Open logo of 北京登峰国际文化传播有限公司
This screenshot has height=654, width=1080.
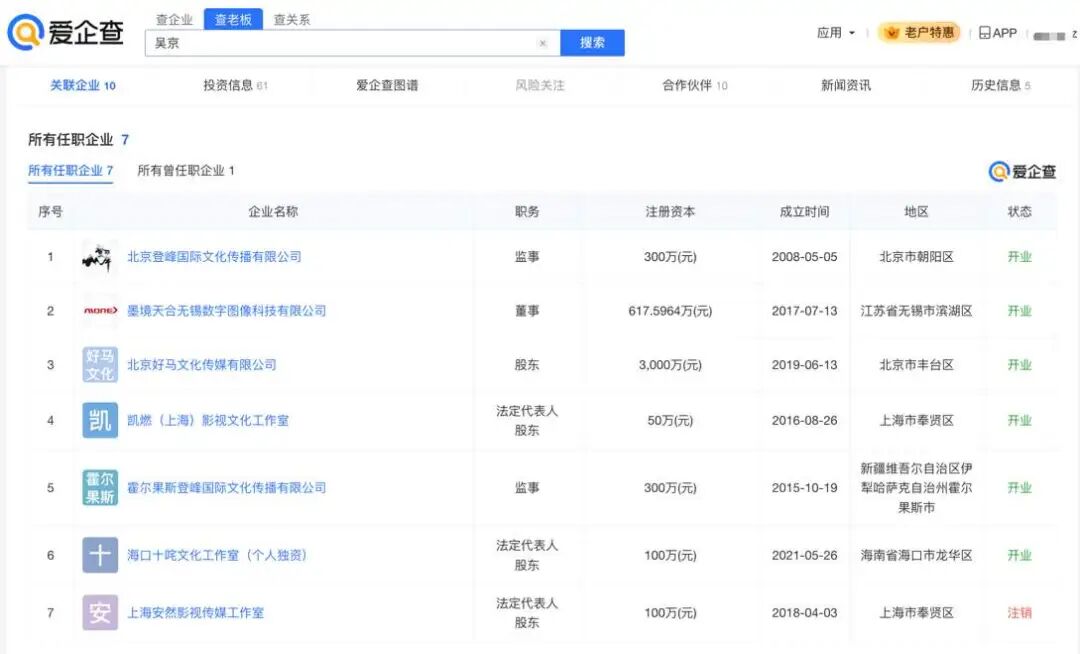pyautogui.click(x=100, y=257)
